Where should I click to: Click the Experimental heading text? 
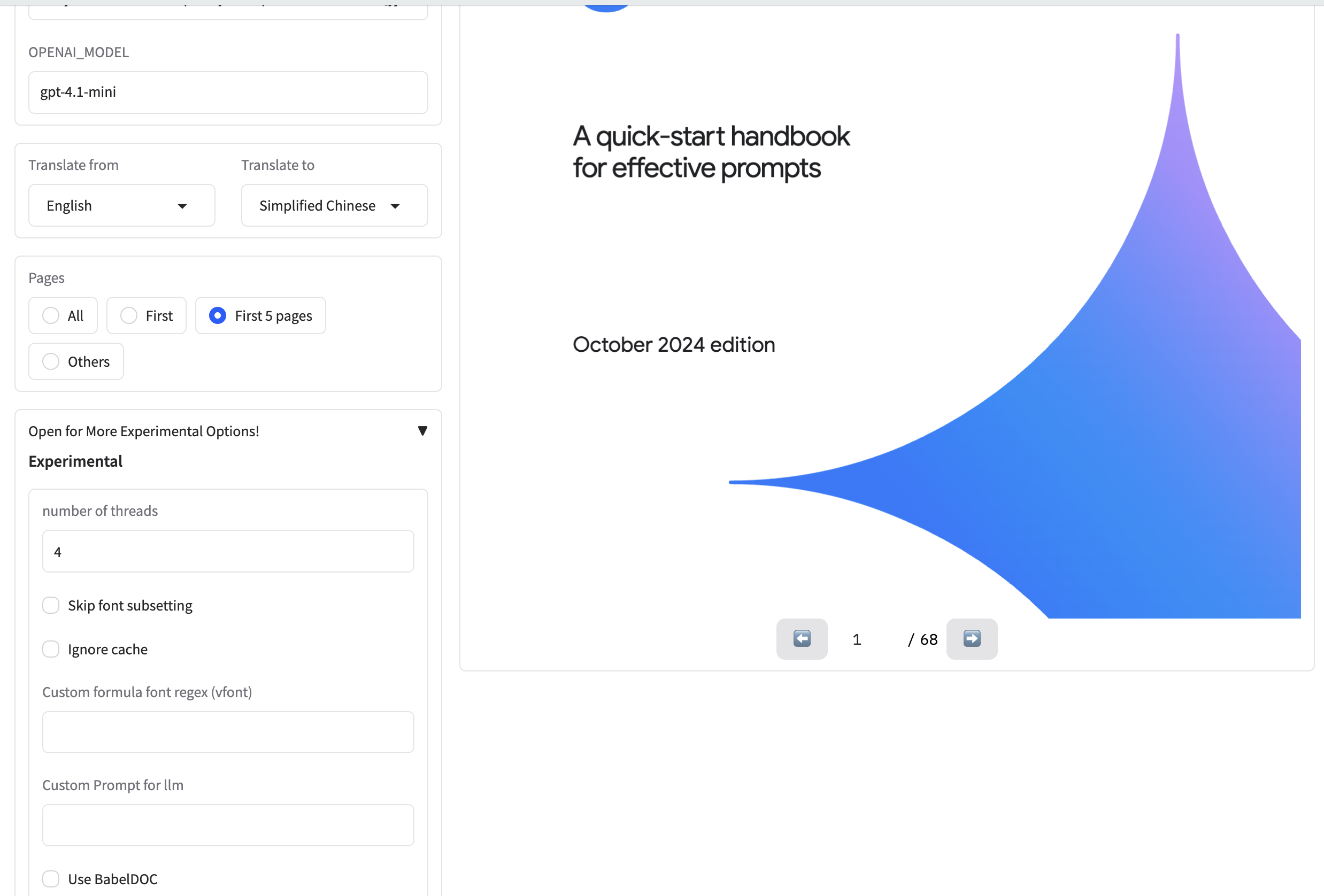click(76, 461)
